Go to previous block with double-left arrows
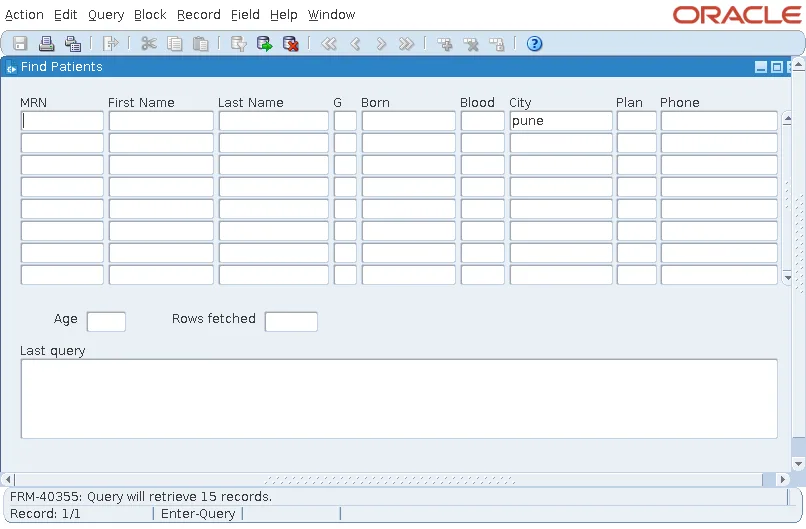The height and width of the screenshot is (529, 806). click(328, 44)
